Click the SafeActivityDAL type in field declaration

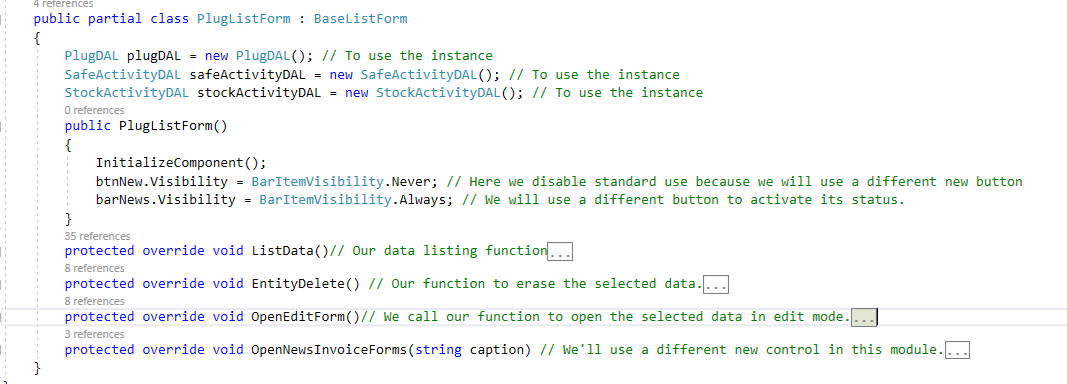click(x=123, y=74)
